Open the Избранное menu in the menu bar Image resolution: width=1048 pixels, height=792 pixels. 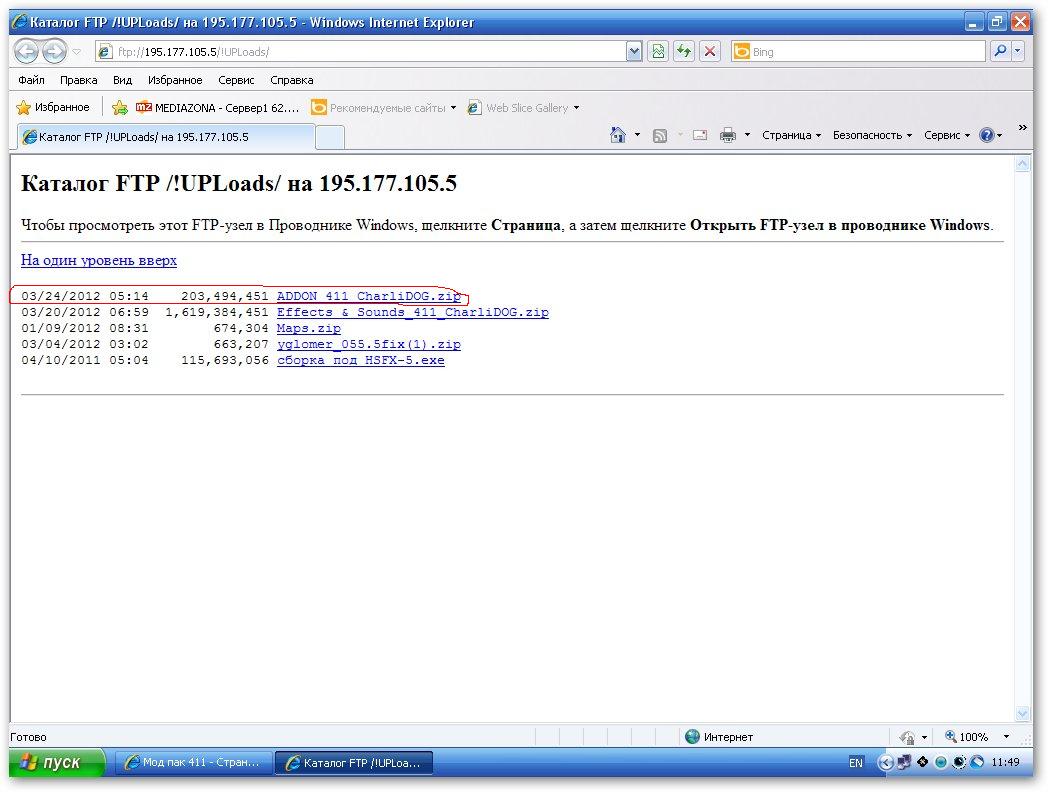(x=175, y=80)
